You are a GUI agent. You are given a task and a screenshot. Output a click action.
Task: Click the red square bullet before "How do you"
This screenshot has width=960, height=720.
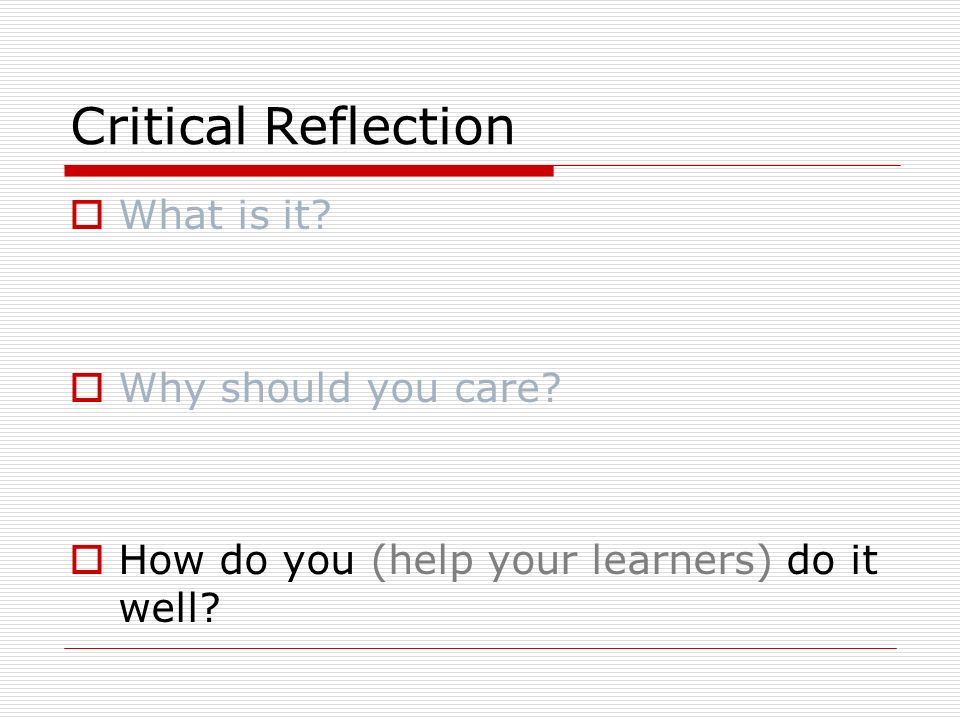(87, 560)
